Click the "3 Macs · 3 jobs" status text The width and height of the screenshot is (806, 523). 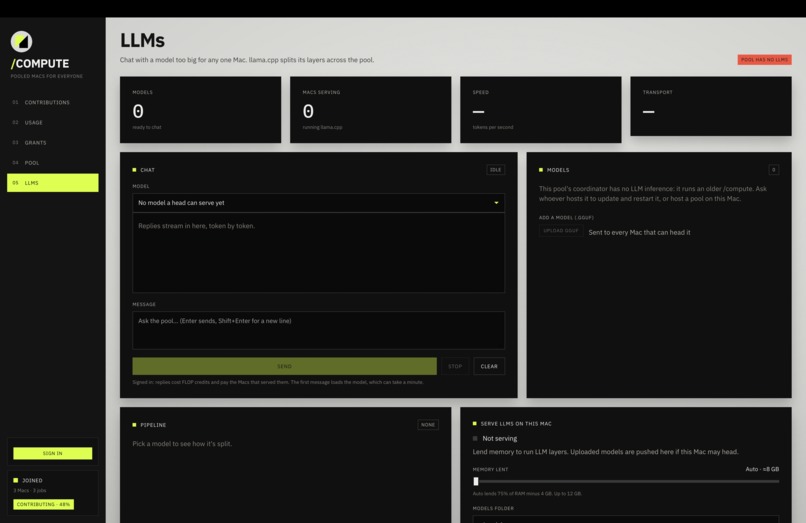(x=30, y=491)
